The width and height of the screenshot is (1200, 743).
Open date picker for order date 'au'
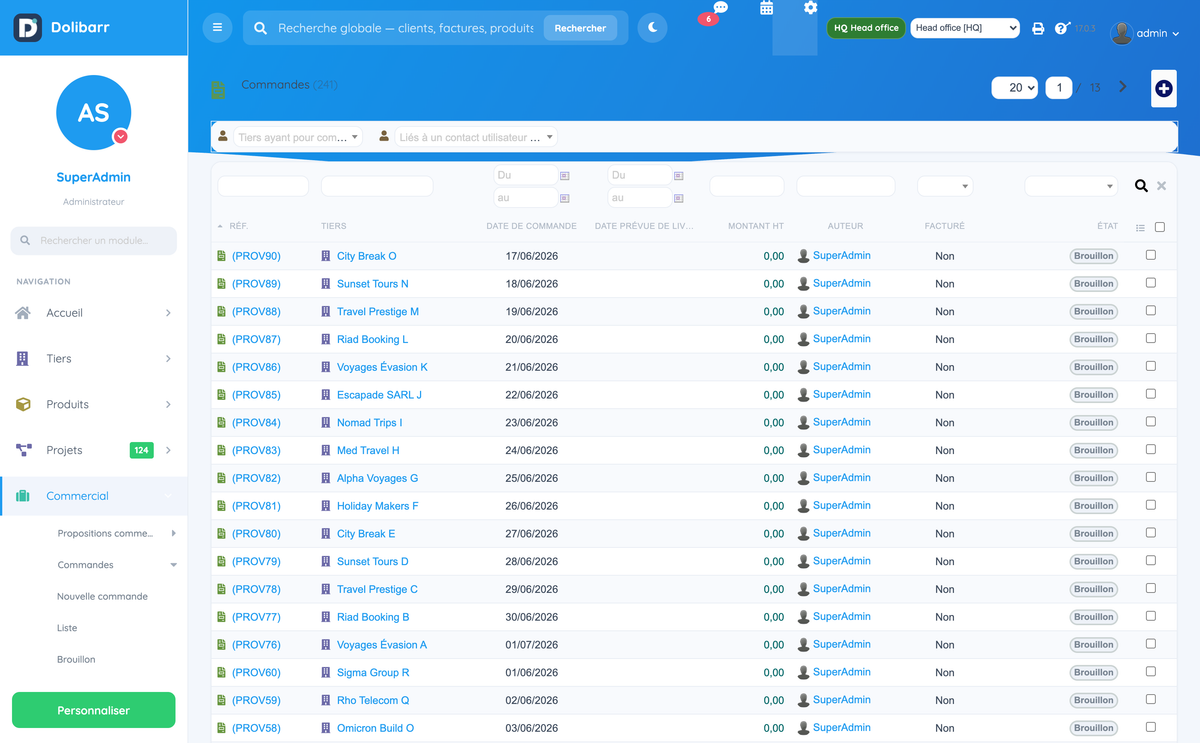[564, 198]
